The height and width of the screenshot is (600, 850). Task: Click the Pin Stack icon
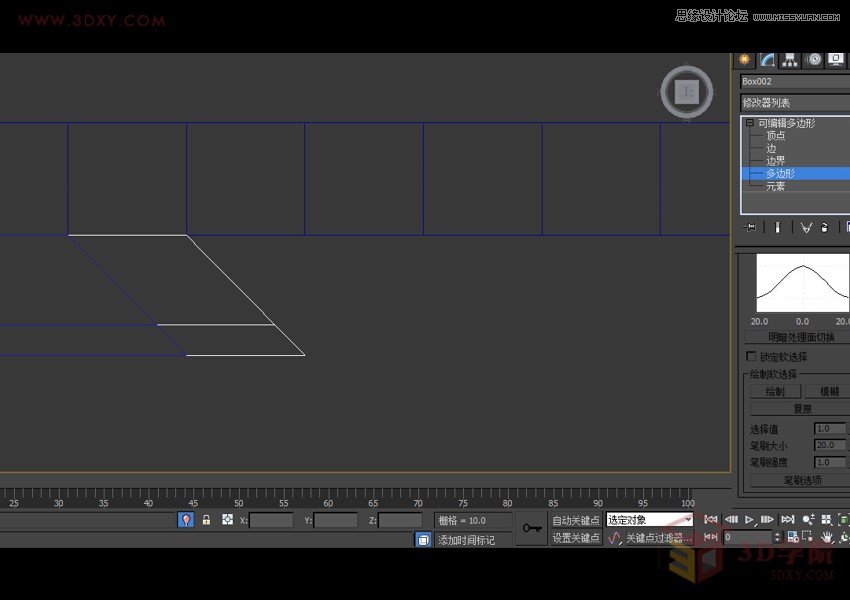coord(750,228)
